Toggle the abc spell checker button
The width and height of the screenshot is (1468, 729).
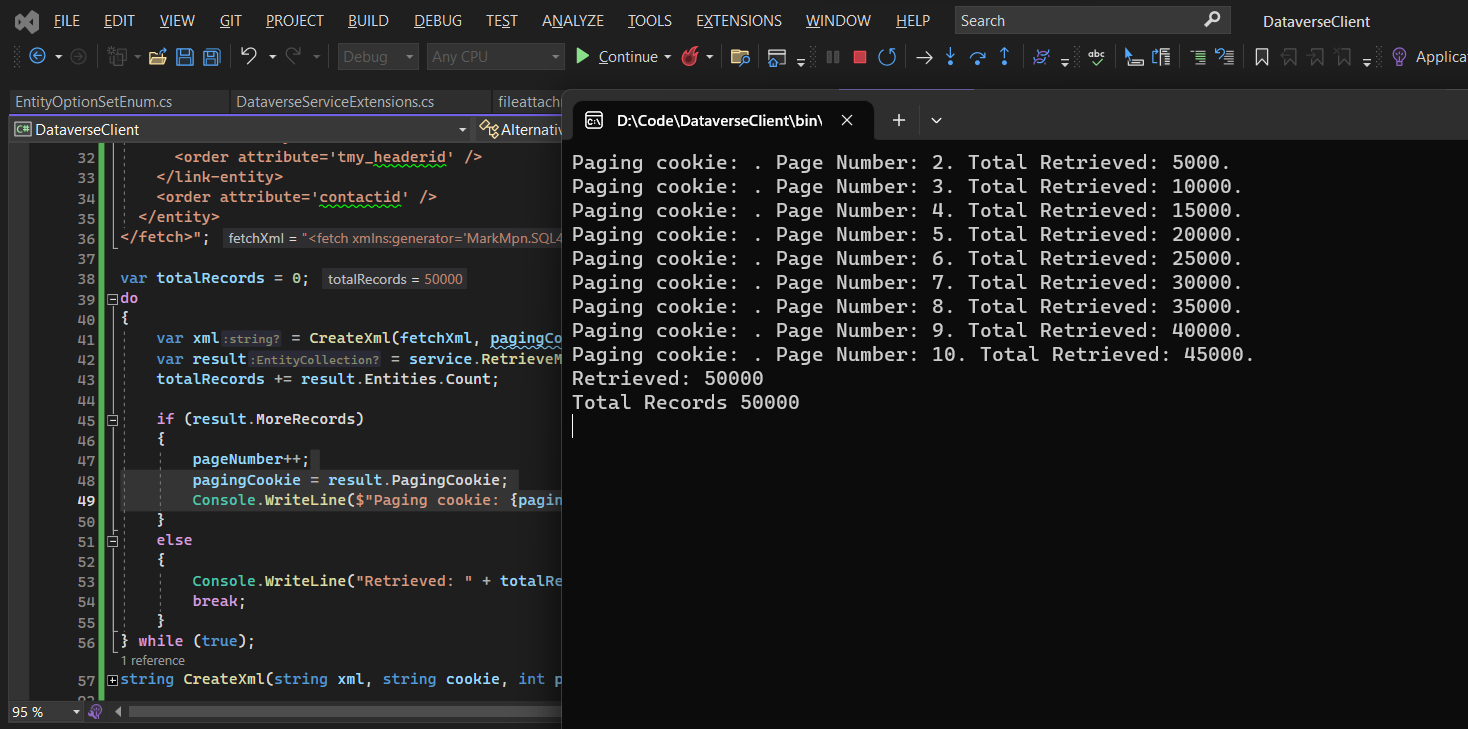1097,57
